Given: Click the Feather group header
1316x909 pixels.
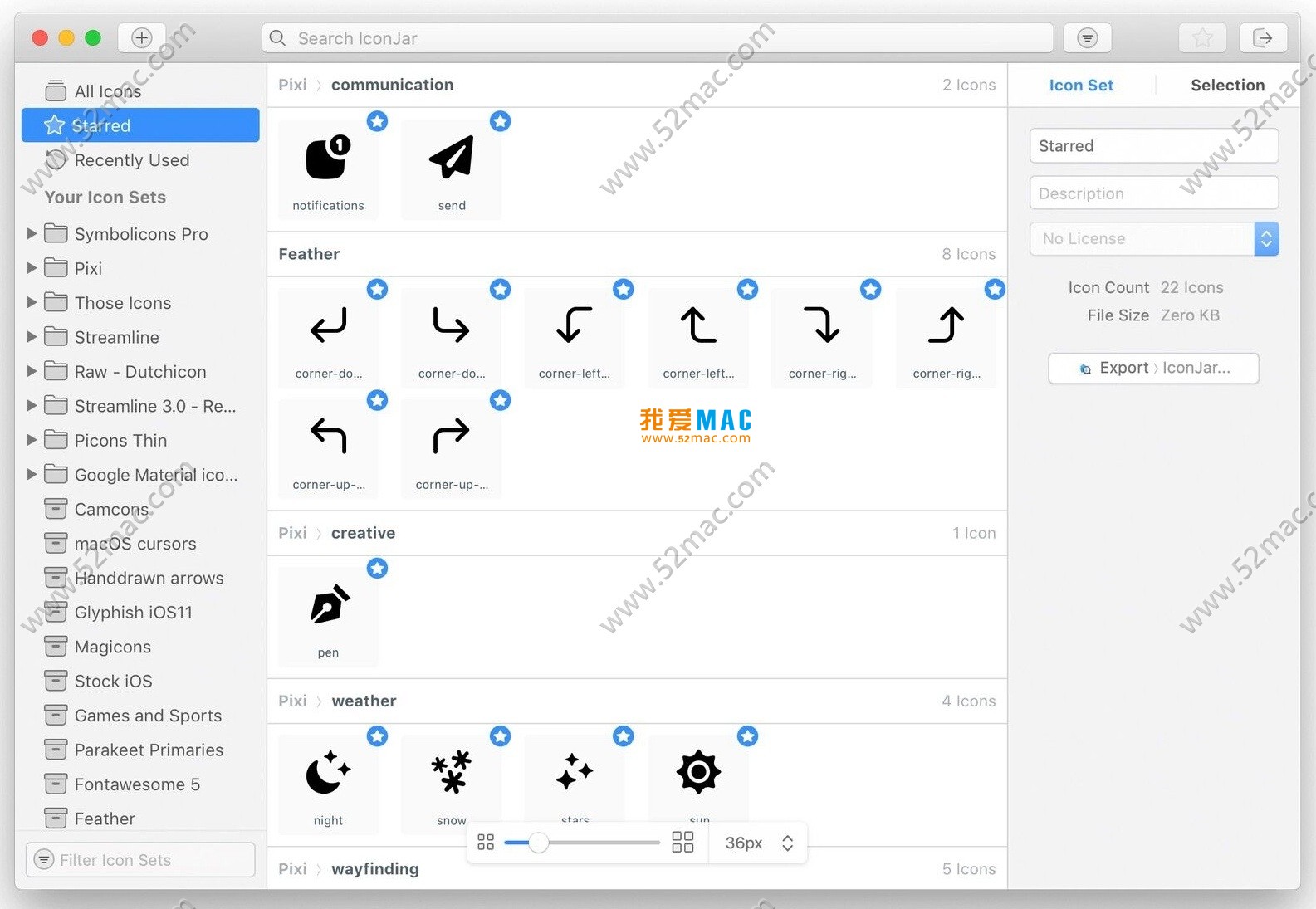Looking at the screenshot, I should pyautogui.click(x=309, y=254).
